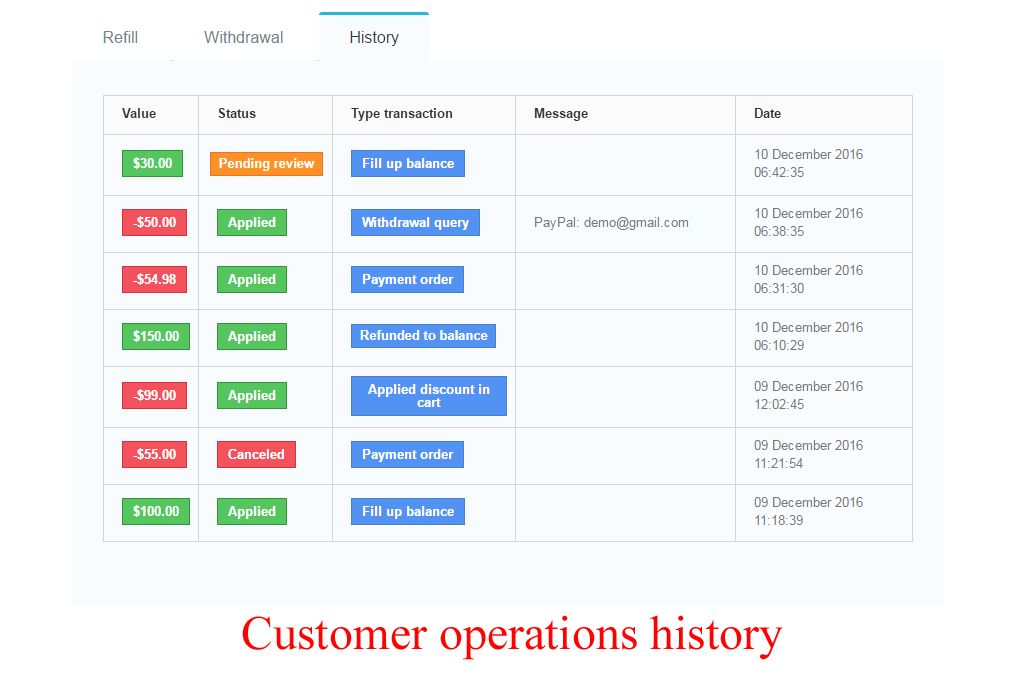
Task: Click the Withdrawal query type badge
Action: pyautogui.click(x=415, y=222)
